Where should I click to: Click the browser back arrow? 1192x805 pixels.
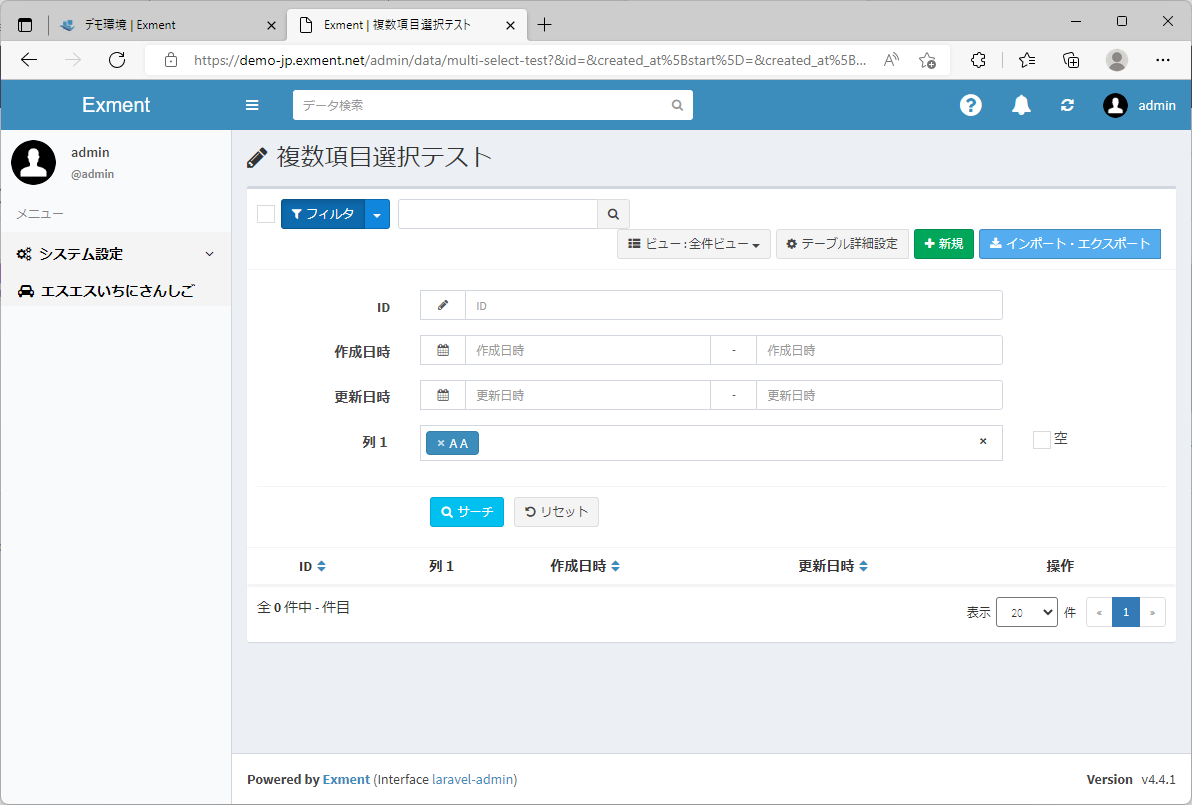pyautogui.click(x=29, y=60)
